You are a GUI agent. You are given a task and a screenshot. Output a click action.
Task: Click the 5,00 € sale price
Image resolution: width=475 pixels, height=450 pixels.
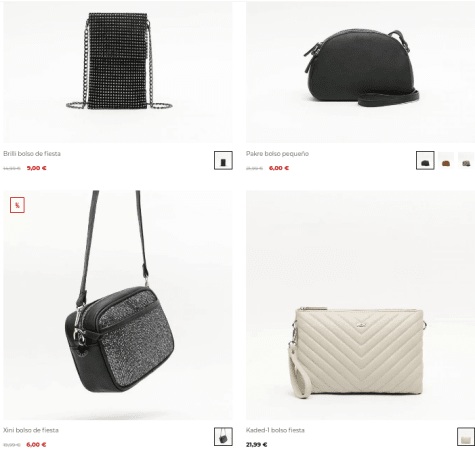click(x=37, y=168)
